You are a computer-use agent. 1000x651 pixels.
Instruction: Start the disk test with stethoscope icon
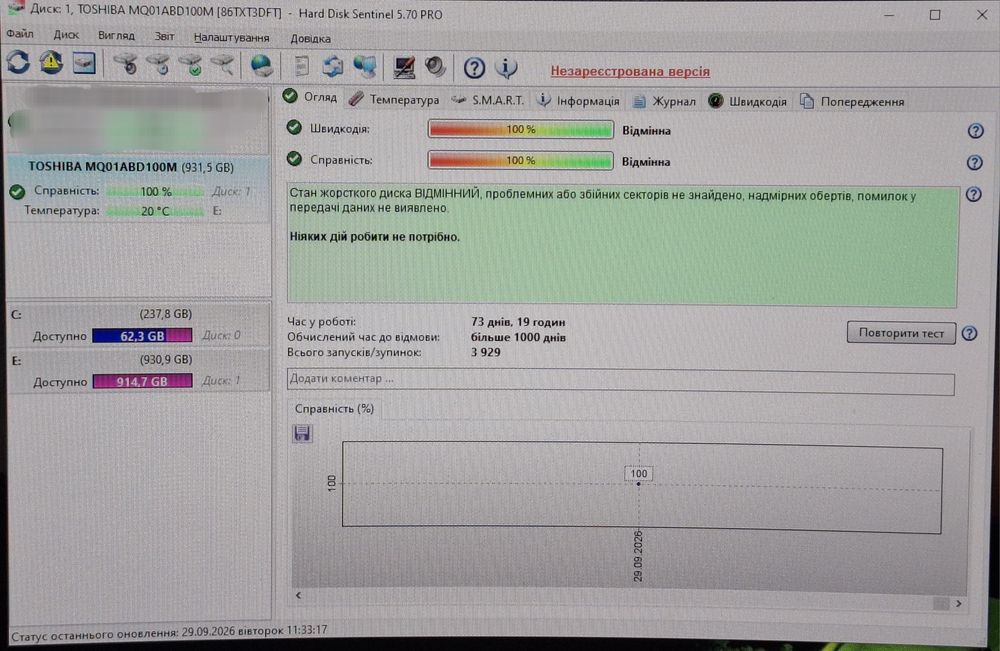(x=125, y=64)
